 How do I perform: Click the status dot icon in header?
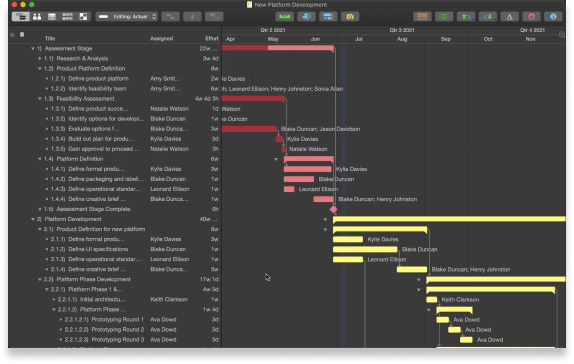tap(12, 34)
